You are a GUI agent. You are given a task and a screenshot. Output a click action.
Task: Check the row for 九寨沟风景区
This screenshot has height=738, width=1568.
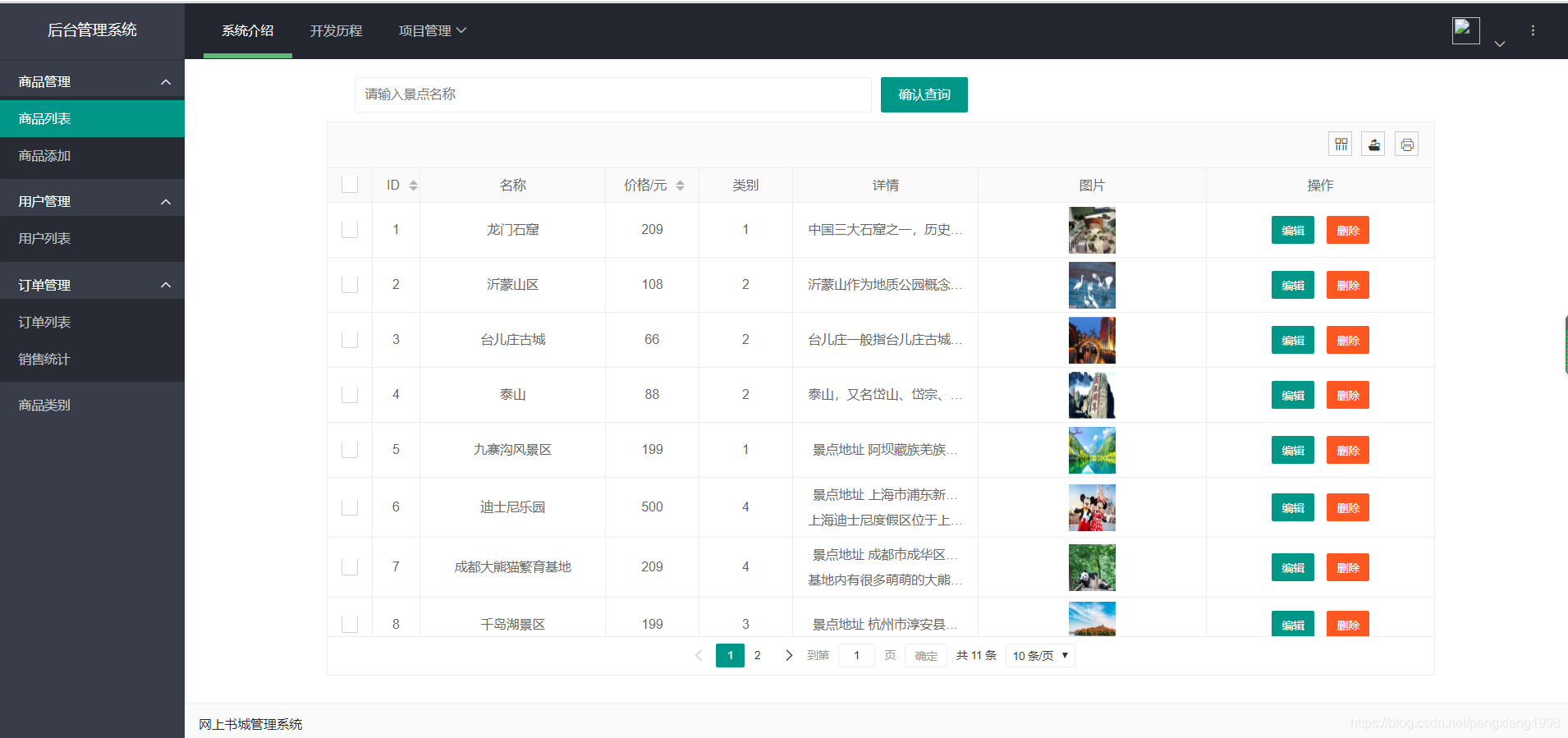(x=350, y=450)
